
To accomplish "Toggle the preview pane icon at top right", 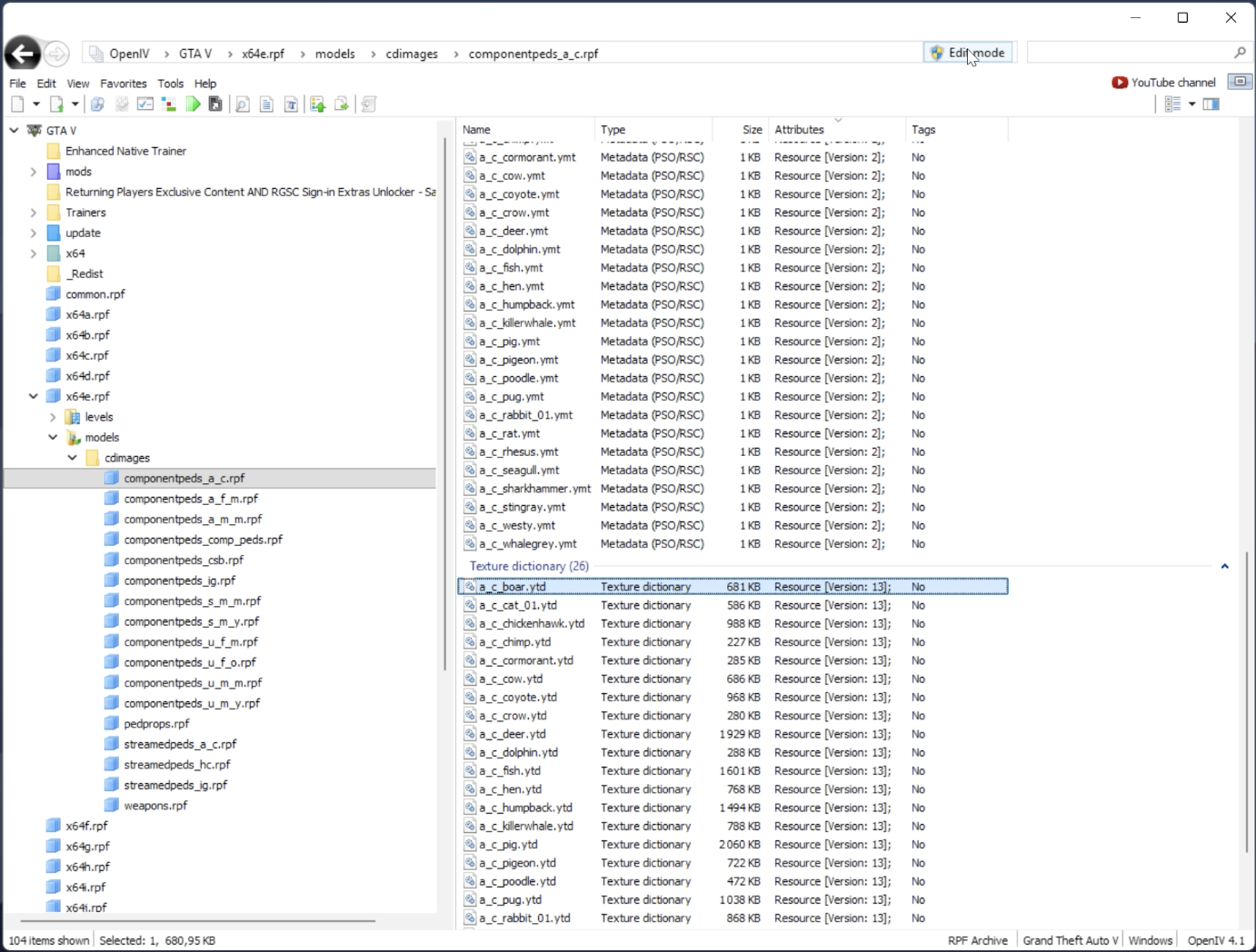I will [x=1240, y=82].
